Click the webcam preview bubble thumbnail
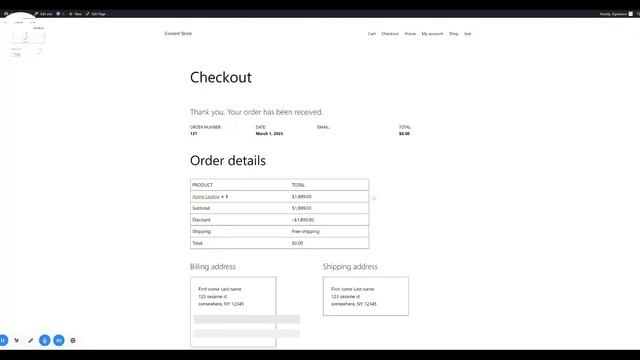Viewport: 640px width, 360px height. pyautogui.click(x=22, y=39)
